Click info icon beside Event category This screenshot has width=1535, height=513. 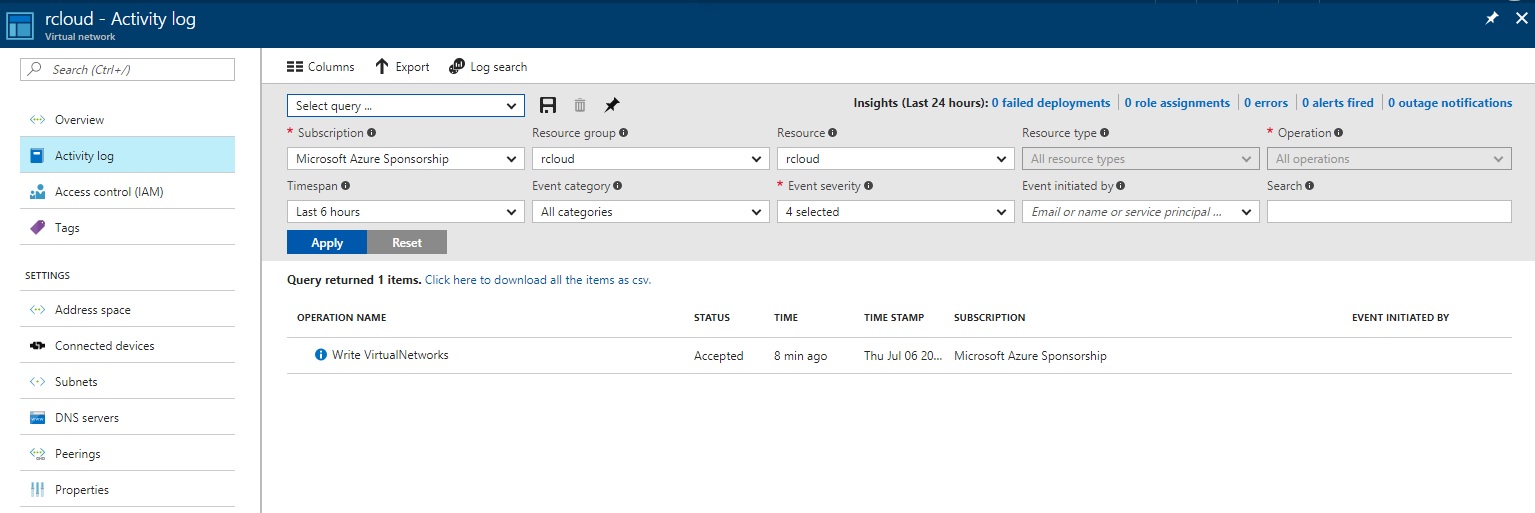click(618, 185)
